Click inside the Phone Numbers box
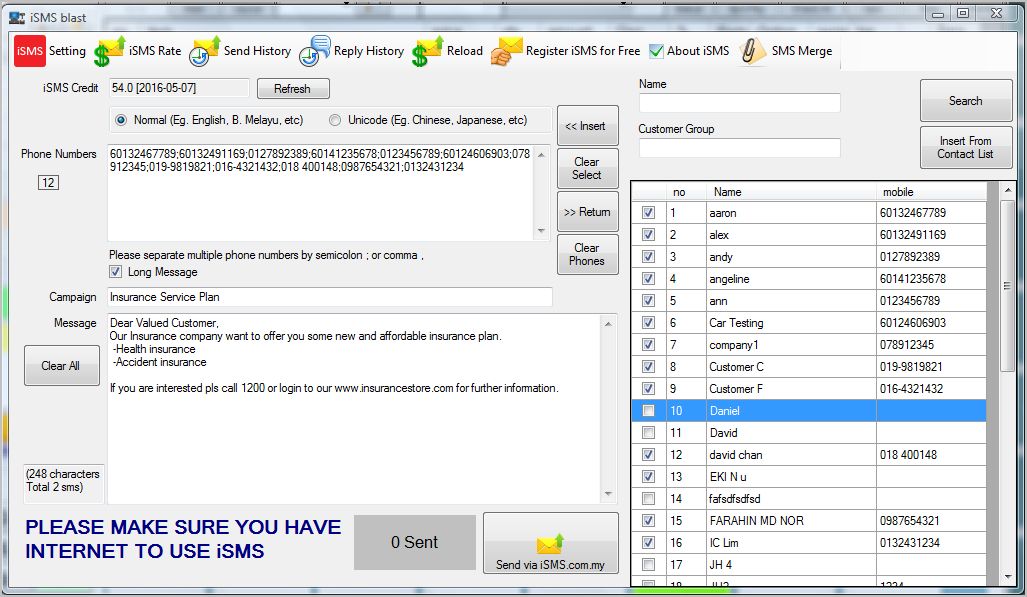This screenshot has height=597, width=1027. (321, 193)
